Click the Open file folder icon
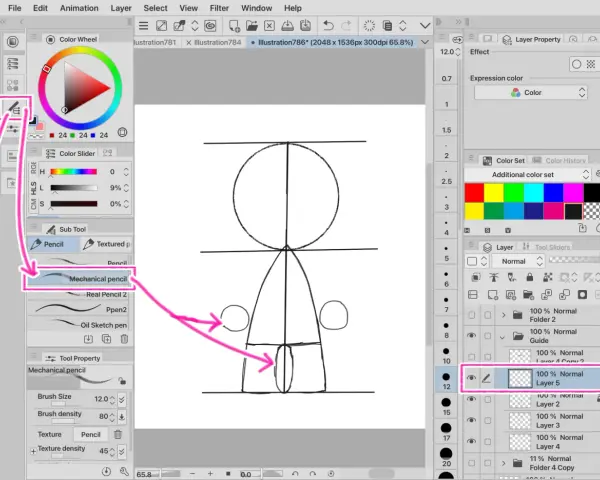The height and width of the screenshot is (480, 600). pos(252,26)
